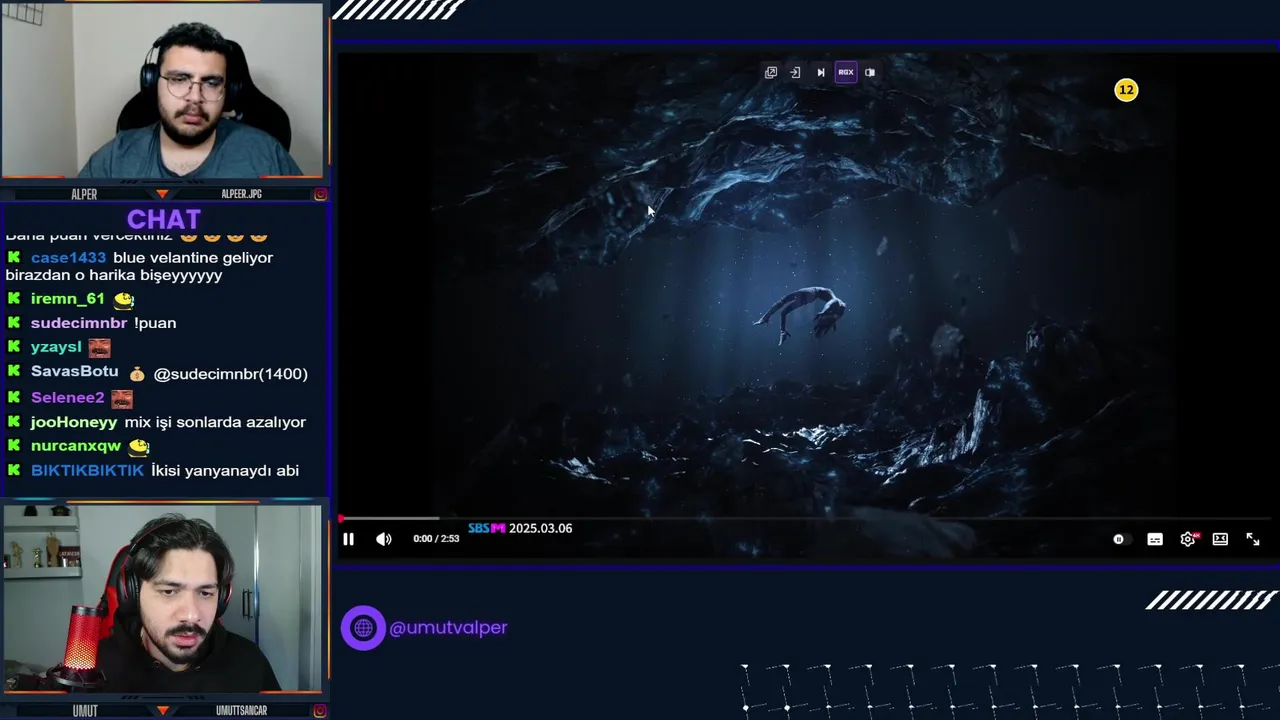1280x720 pixels.
Task: Click the skip-to-next icon in the overlay toolbar
Action: coord(821,72)
